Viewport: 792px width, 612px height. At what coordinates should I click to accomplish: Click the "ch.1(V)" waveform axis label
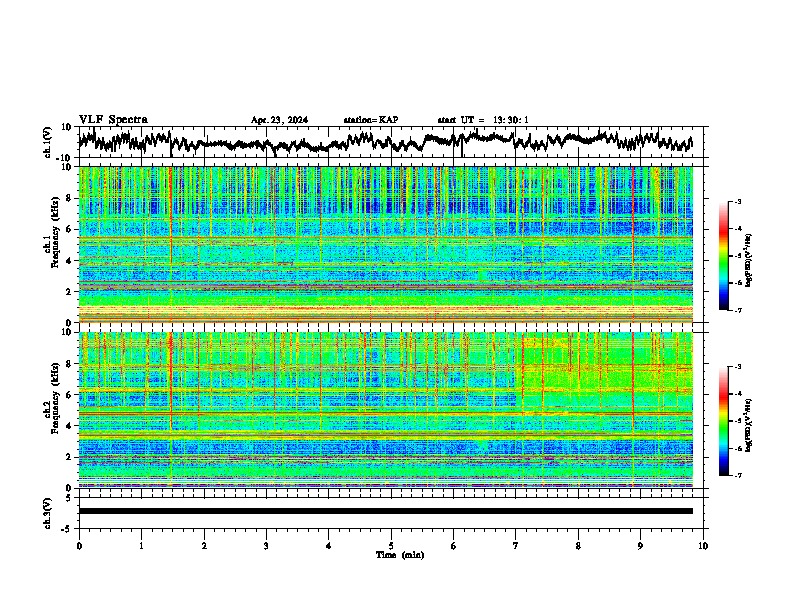48,142
